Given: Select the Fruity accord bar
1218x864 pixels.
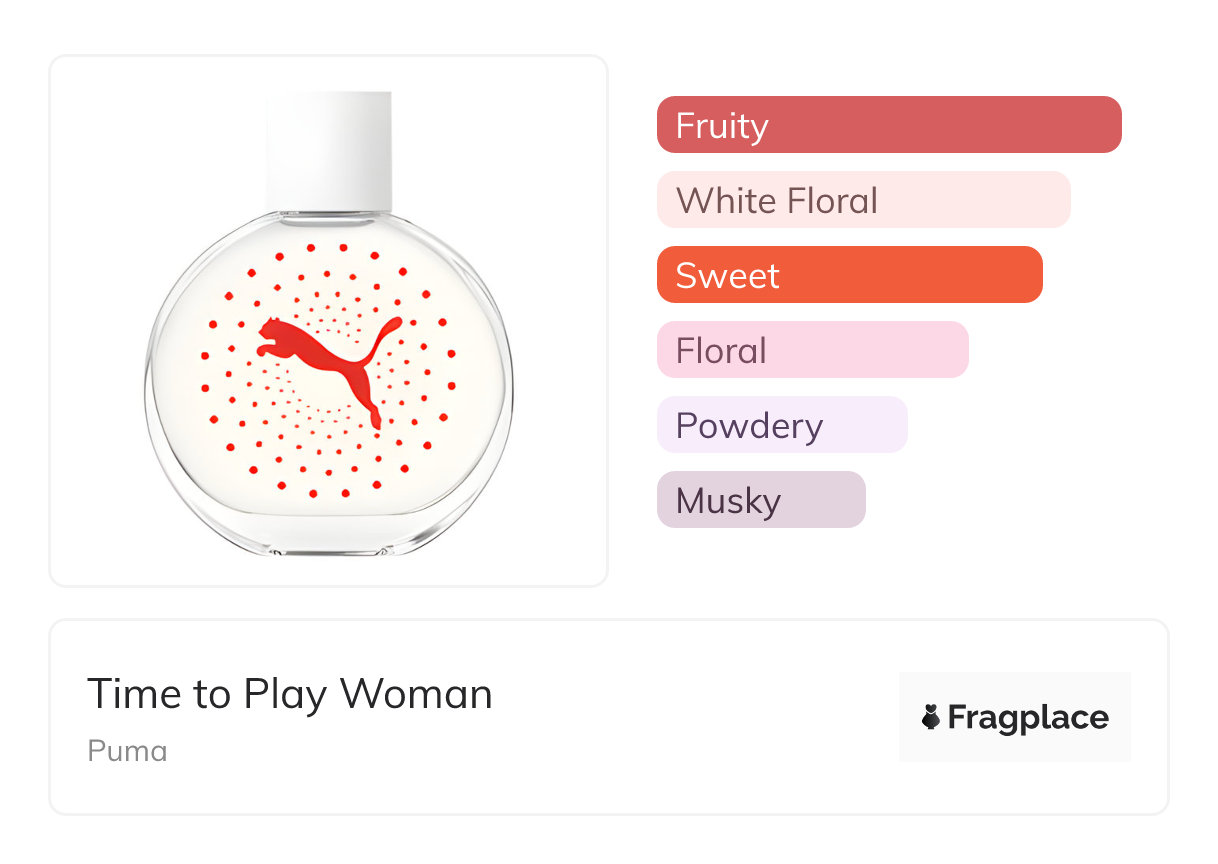Looking at the screenshot, I should 889,125.
